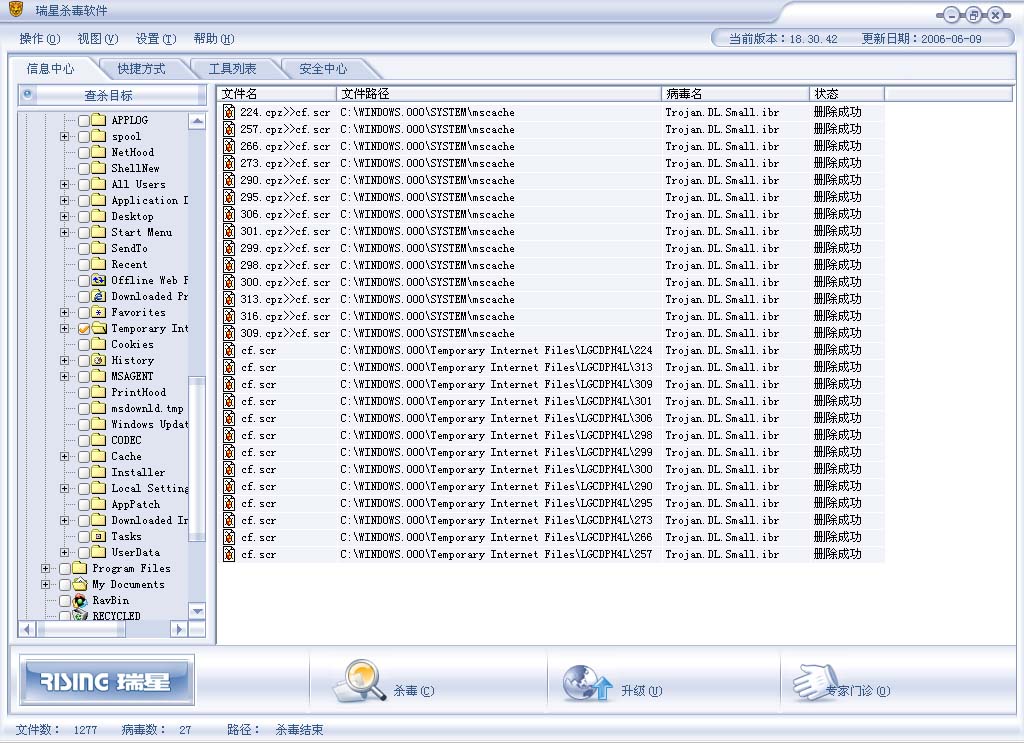
Task: Check the My Documents checkbox
Action: [65, 584]
